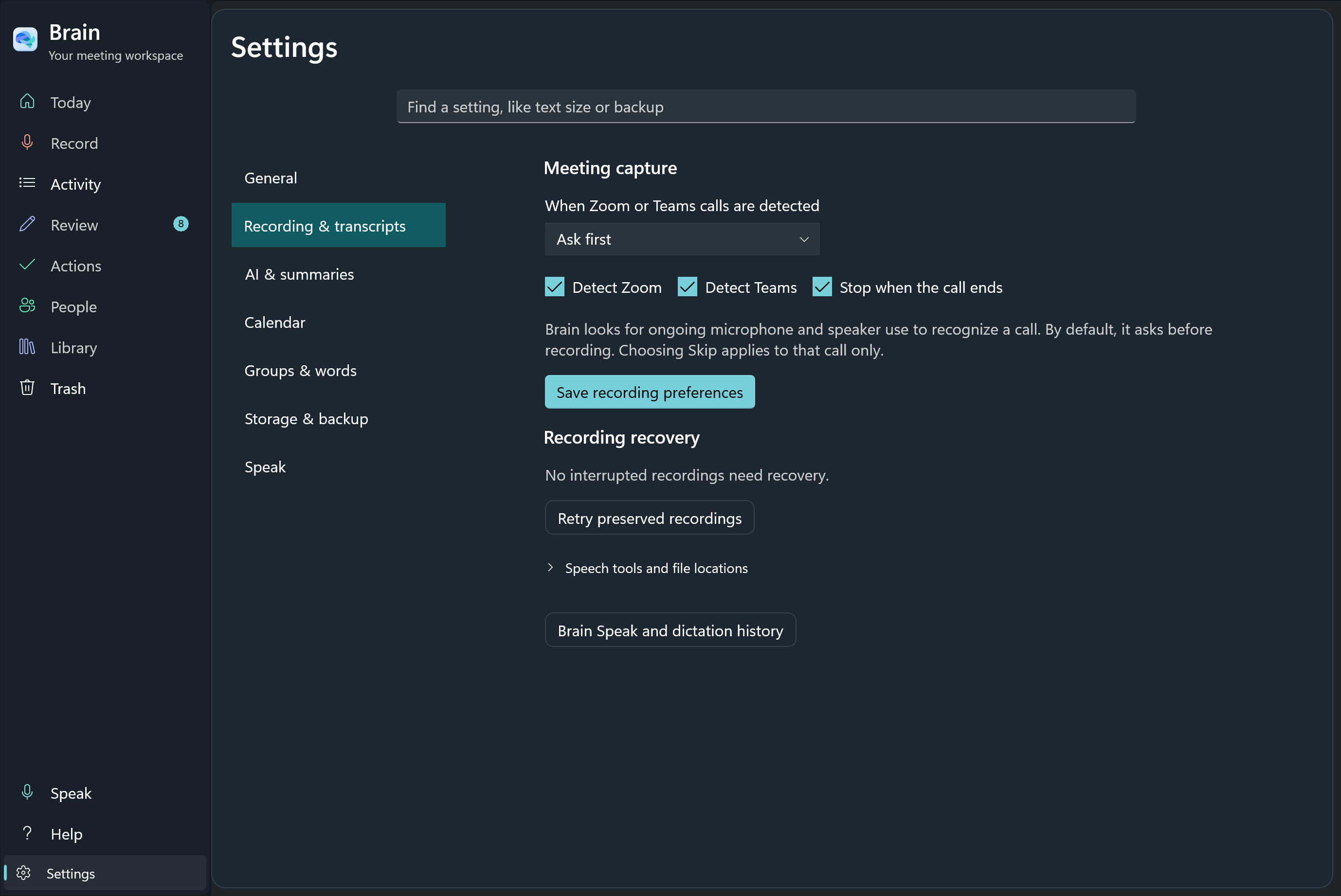Click the Trash bin icon
Viewport: 1341px width, 896px height.
(27, 387)
